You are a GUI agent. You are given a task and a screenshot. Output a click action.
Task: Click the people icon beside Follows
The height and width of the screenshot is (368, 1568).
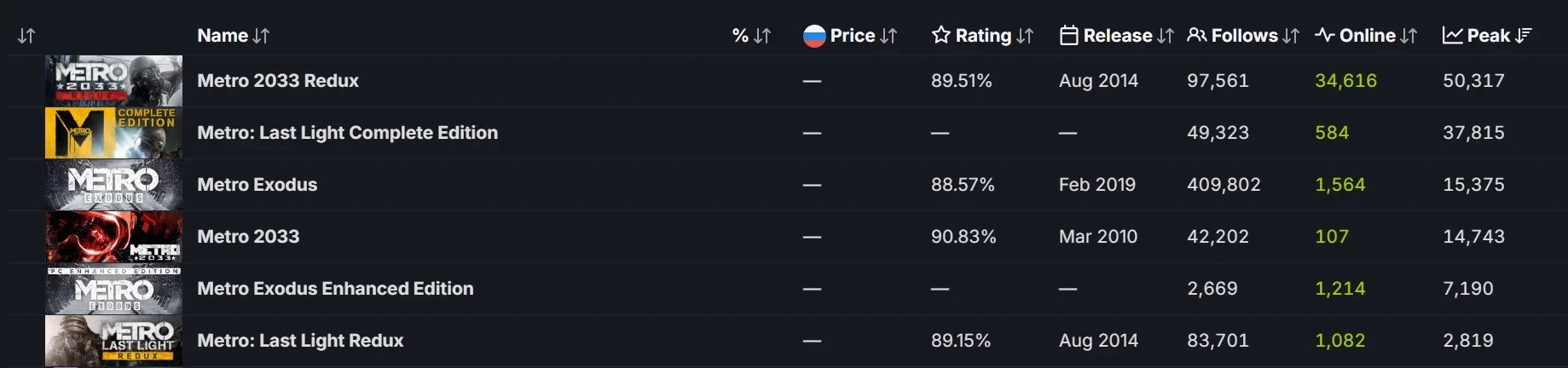1197,35
